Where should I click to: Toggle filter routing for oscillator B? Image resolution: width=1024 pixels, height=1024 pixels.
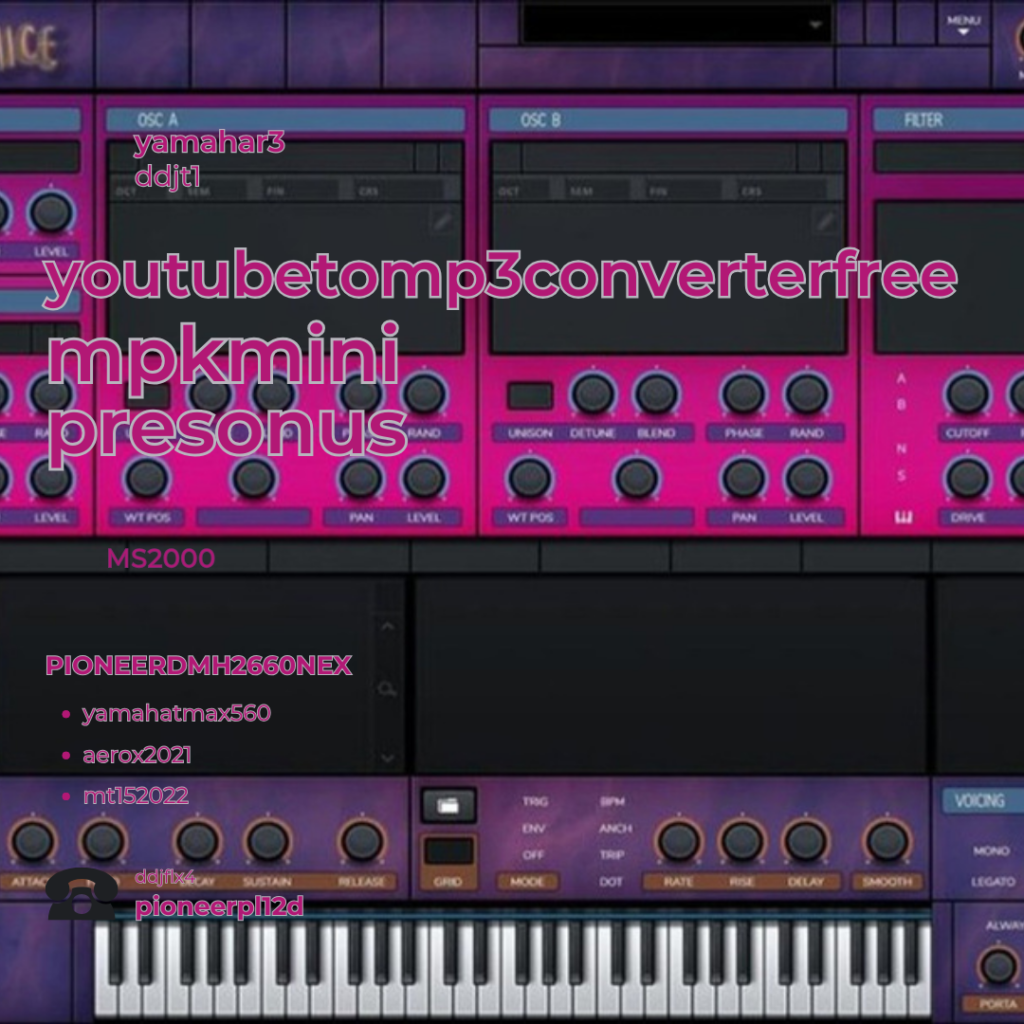(x=902, y=405)
